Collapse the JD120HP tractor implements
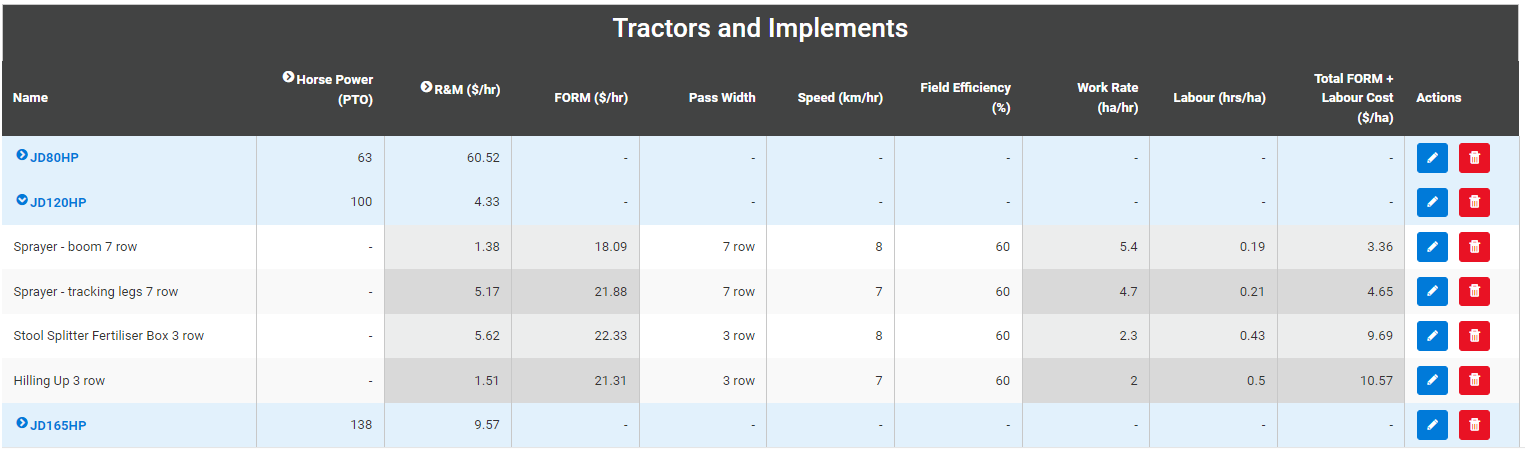This screenshot has width=1525, height=451. pos(22,200)
